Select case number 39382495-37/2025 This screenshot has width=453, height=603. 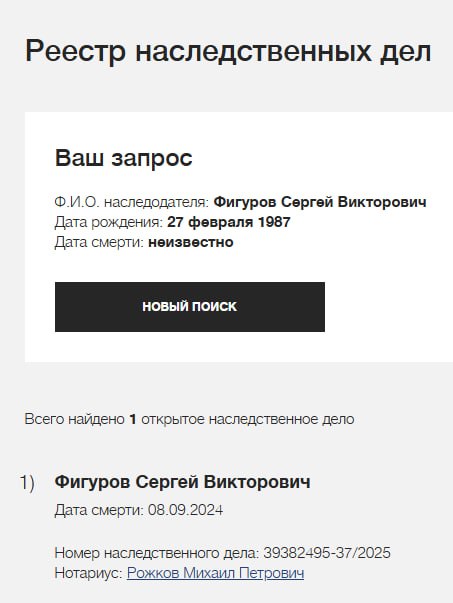(x=327, y=553)
